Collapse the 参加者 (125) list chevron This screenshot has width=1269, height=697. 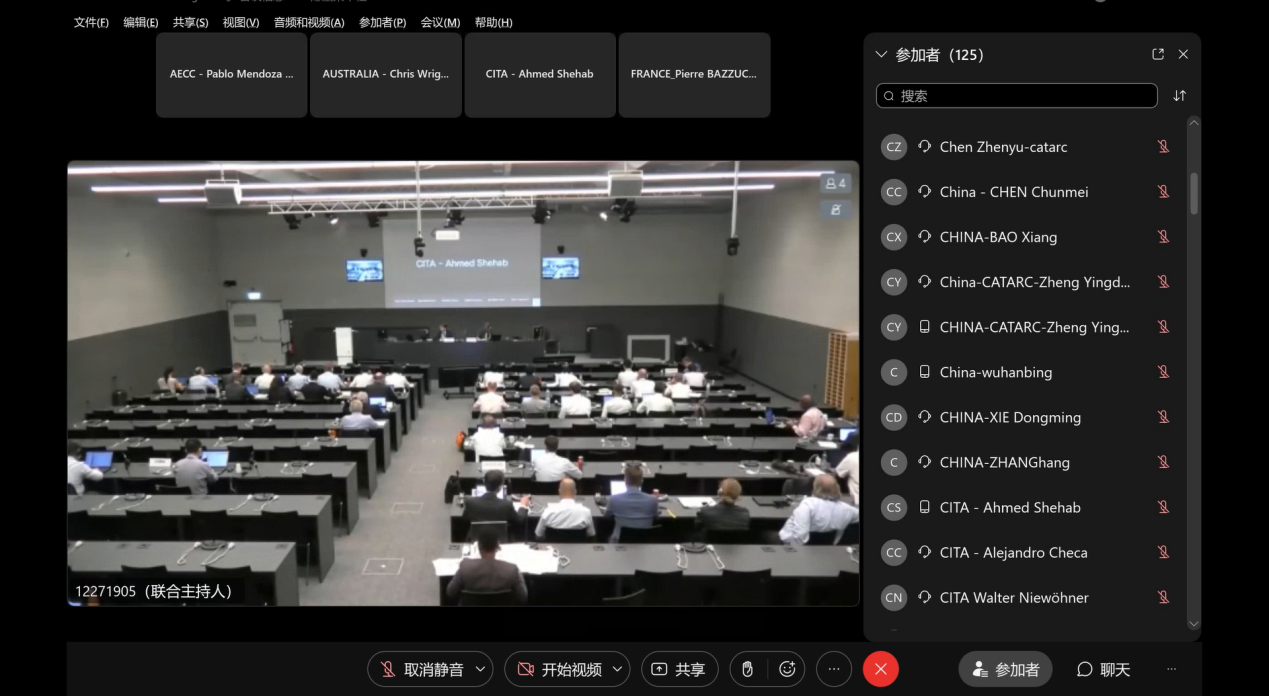click(881, 55)
